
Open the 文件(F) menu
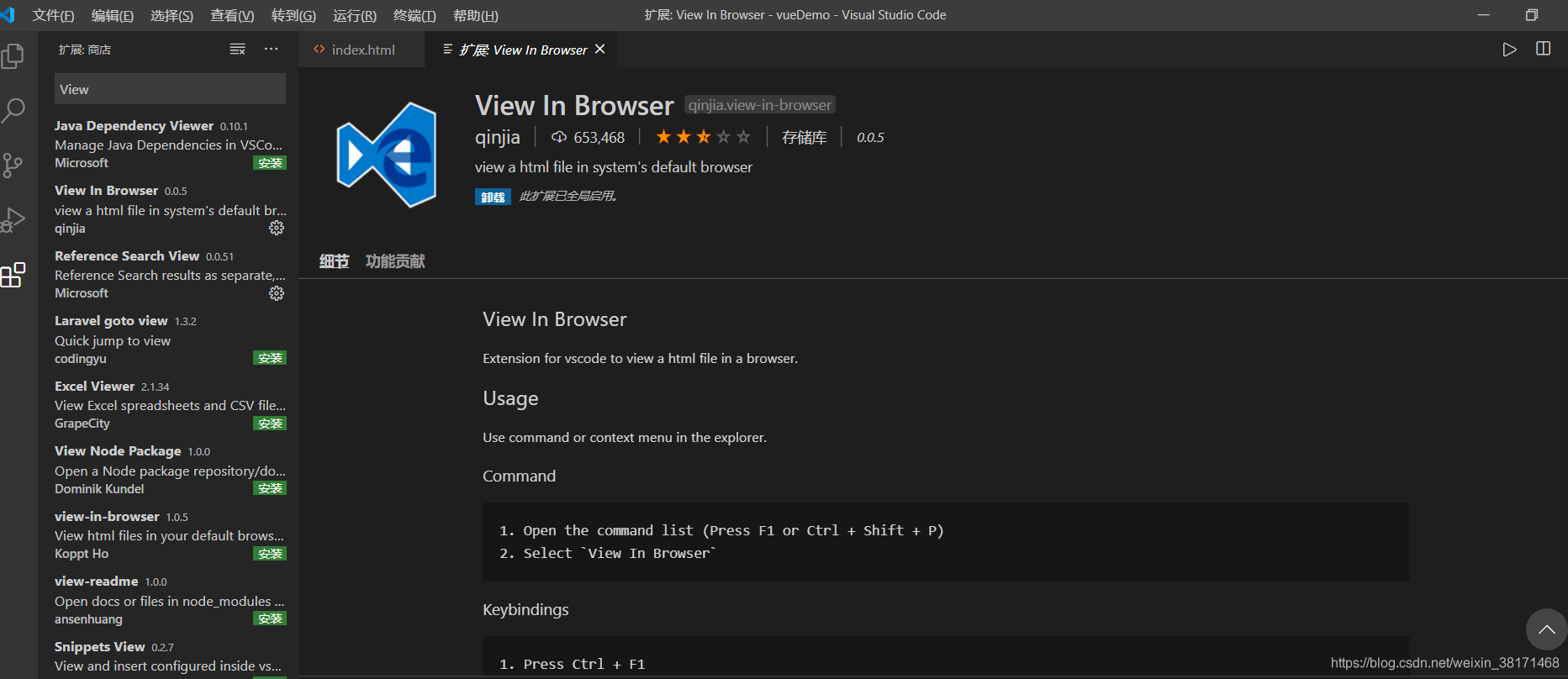click(53, 15)
